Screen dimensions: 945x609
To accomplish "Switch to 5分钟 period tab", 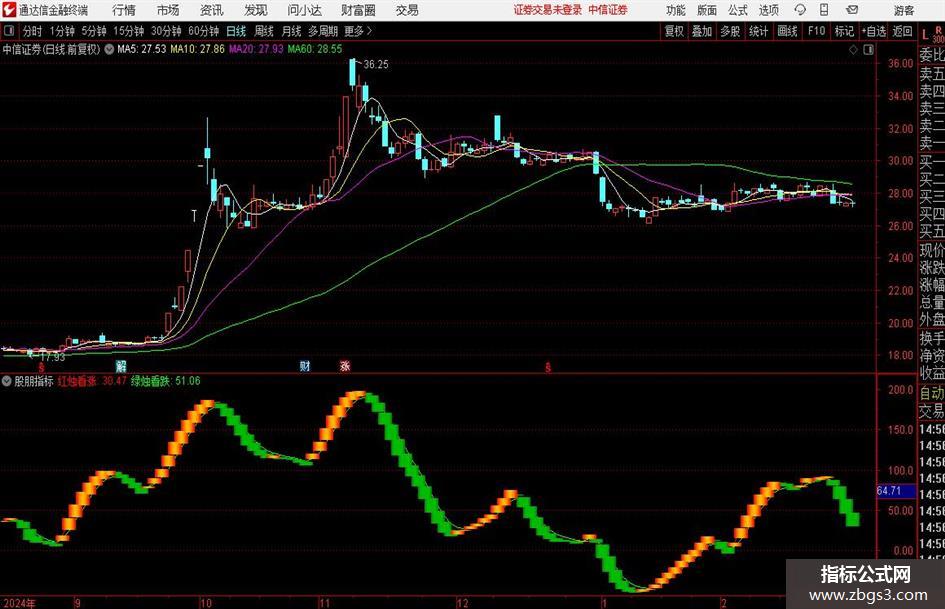I will [x=93, y=31].
